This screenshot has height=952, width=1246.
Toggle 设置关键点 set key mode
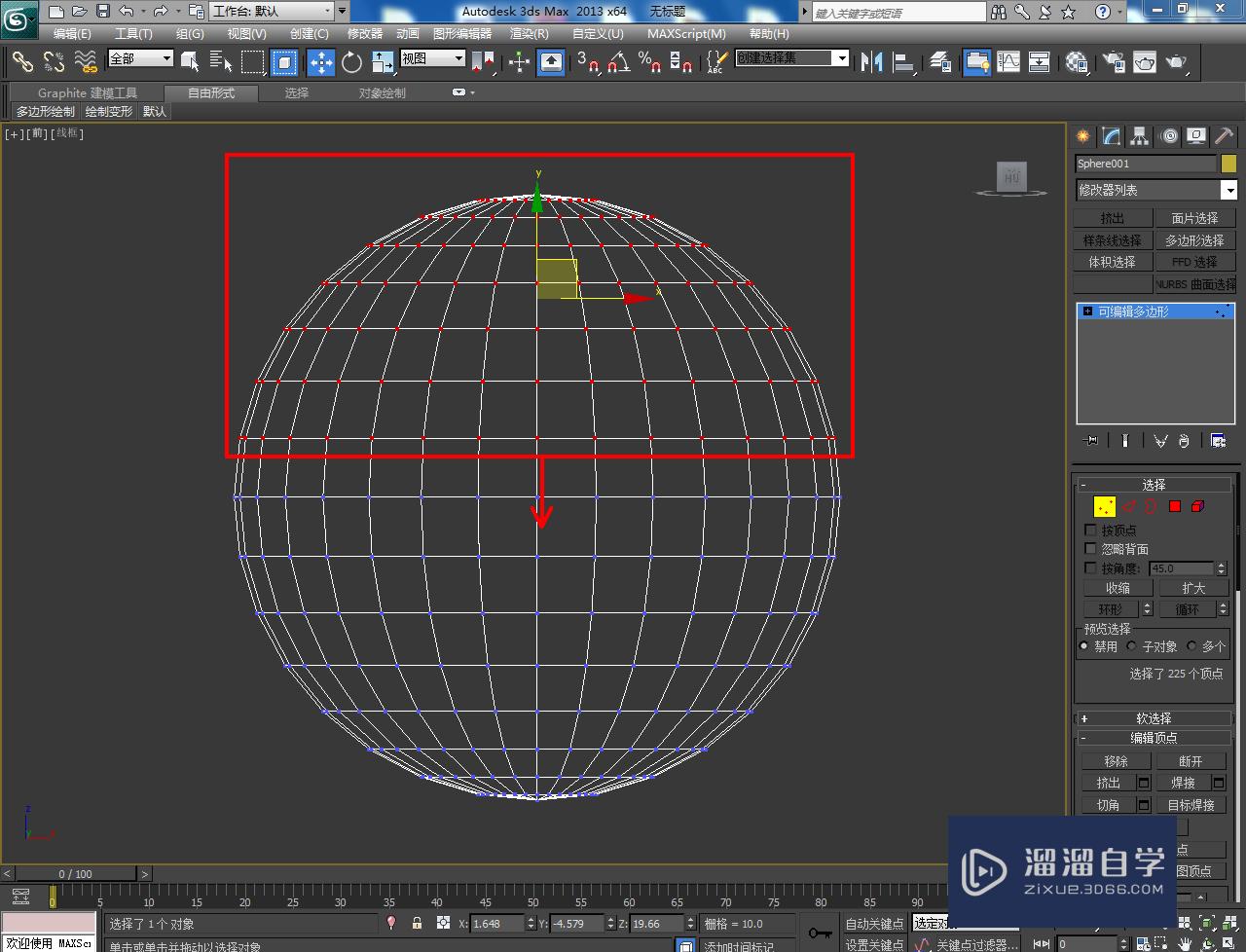pos(874,944)
